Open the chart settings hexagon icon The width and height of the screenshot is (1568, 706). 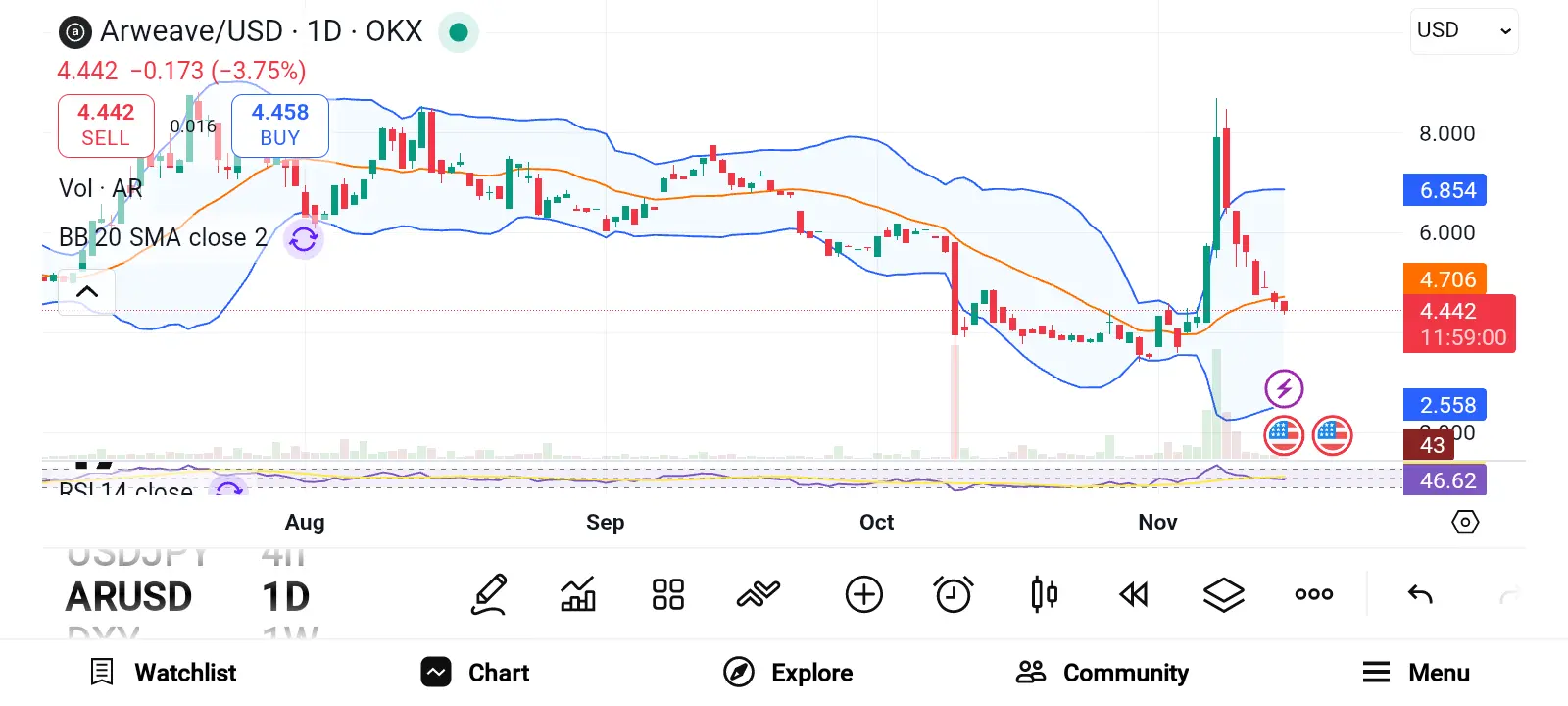pos(1464,522)
